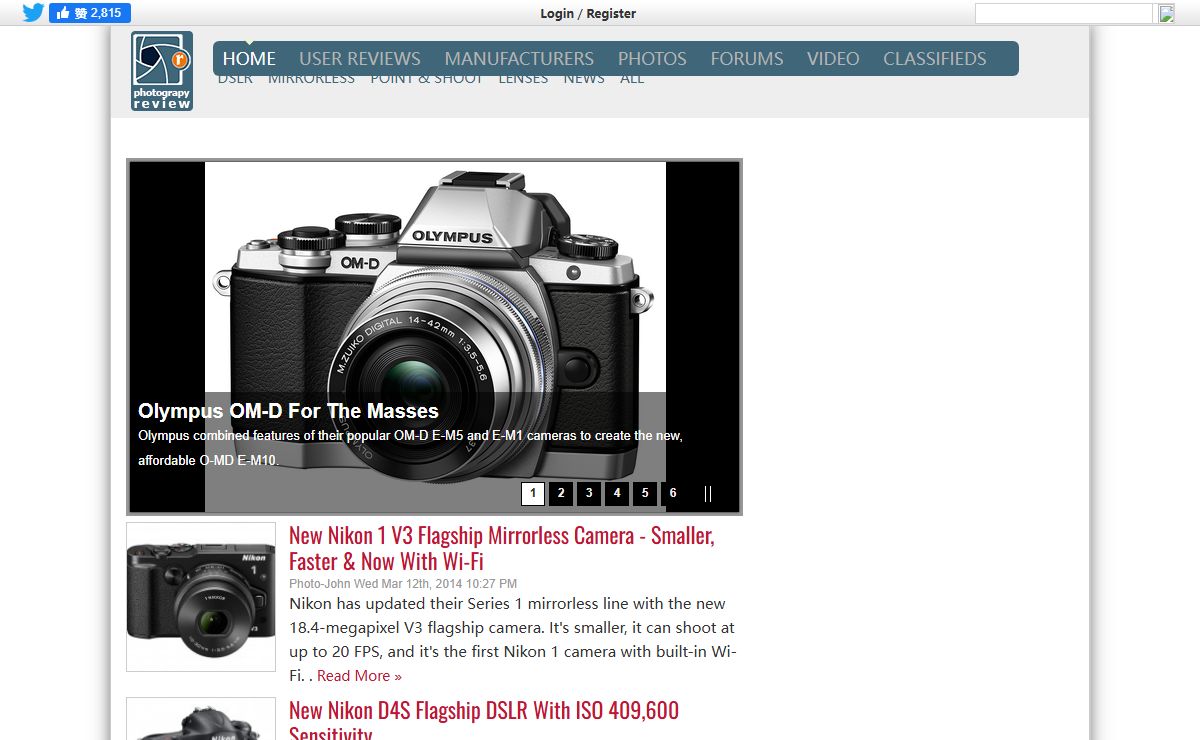Viewport: 1200px width, 740px height.
Task: Click the search submit icon beside the search box
Action: [x=1166, y=13]
